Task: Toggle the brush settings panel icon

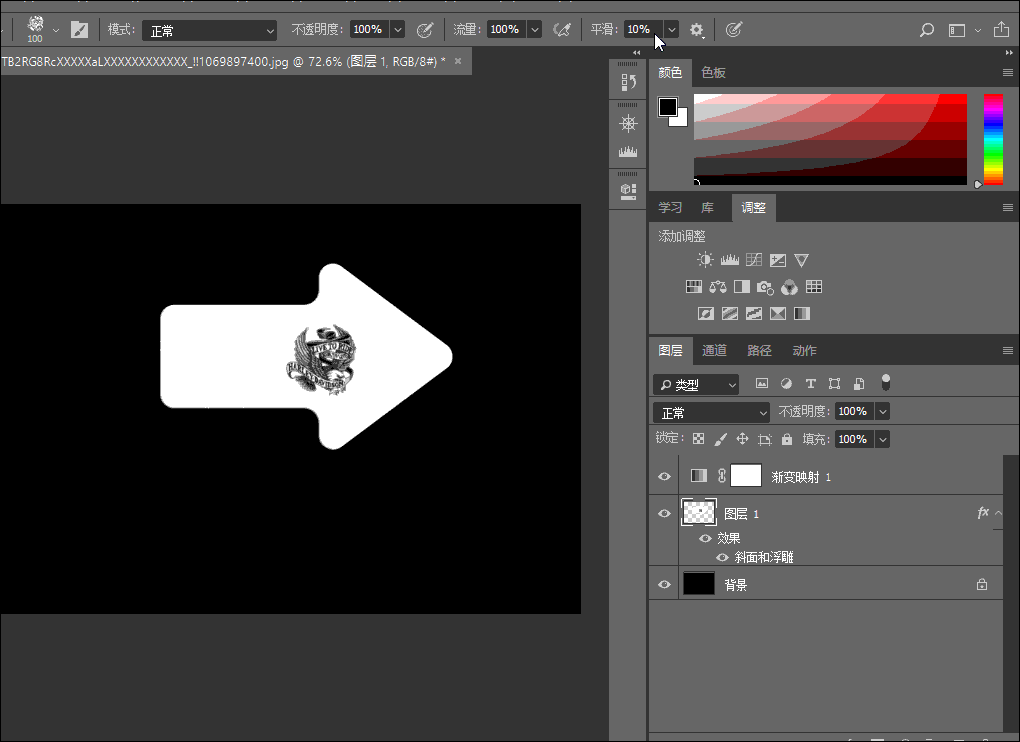Action: pos(79,30)
